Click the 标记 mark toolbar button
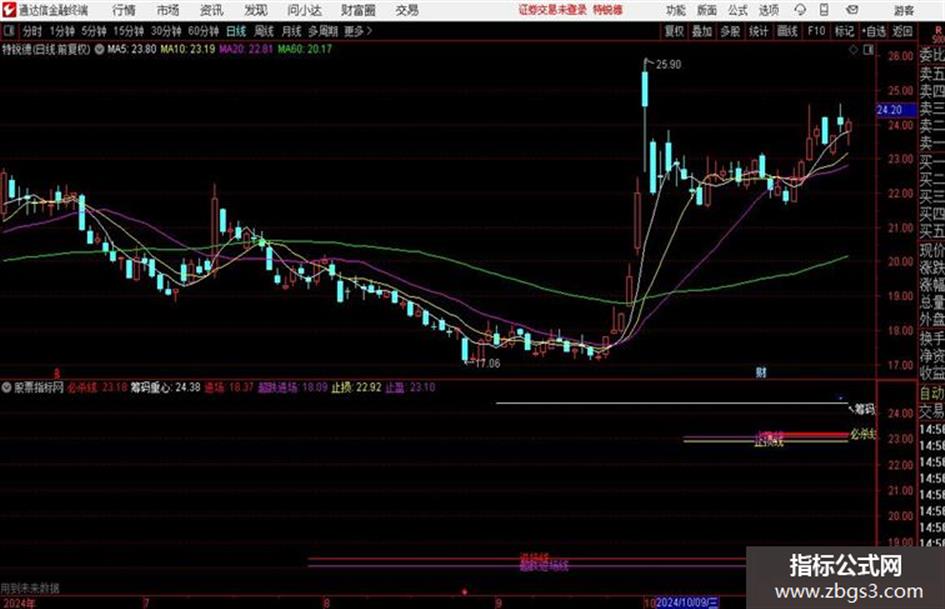 coord(844,31)
